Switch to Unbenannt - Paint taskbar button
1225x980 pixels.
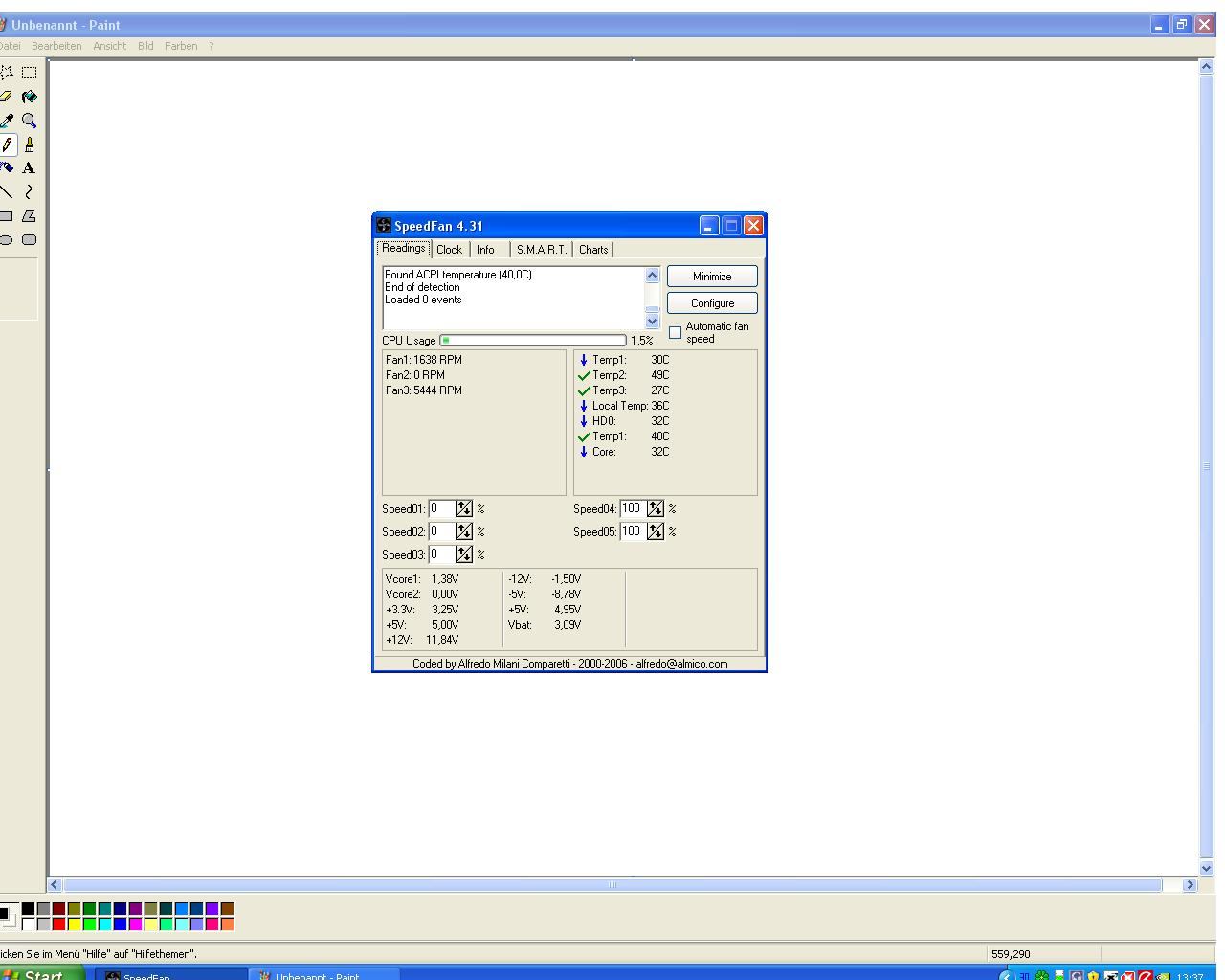323,975
